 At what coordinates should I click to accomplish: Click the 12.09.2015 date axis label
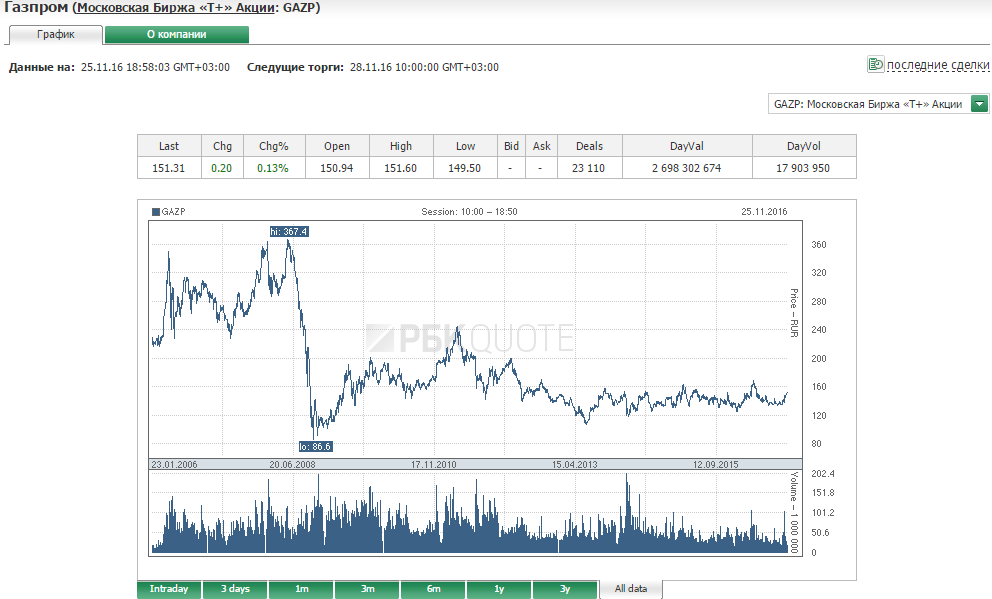[x=716, y=464]
